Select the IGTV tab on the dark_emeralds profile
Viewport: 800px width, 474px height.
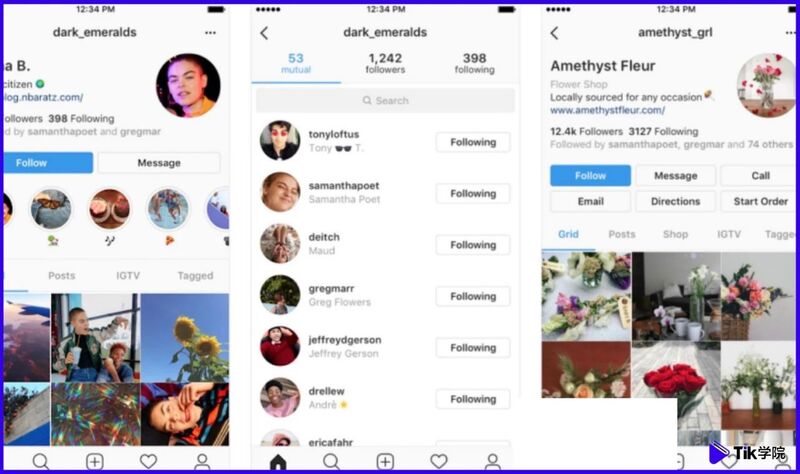pyautogui.click(x=128, y=276)
